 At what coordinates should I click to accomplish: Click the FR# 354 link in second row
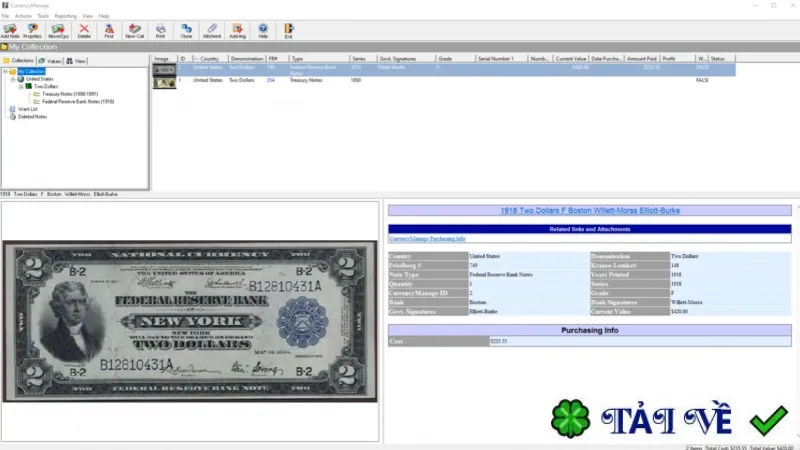click(271, 80)
